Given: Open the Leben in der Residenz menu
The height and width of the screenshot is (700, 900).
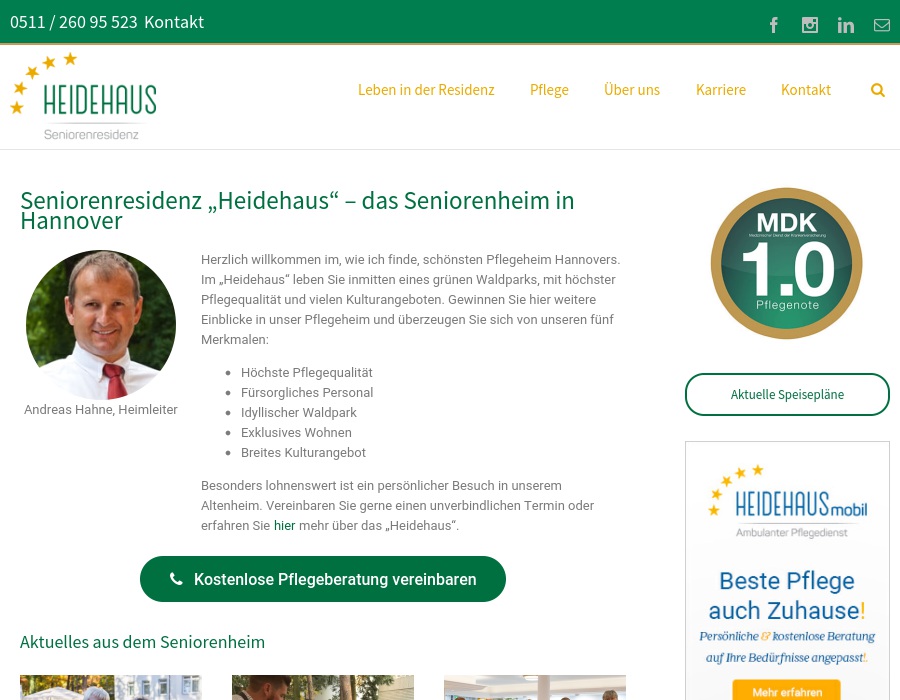Looking at the screenshot, I should coord(426,90).
